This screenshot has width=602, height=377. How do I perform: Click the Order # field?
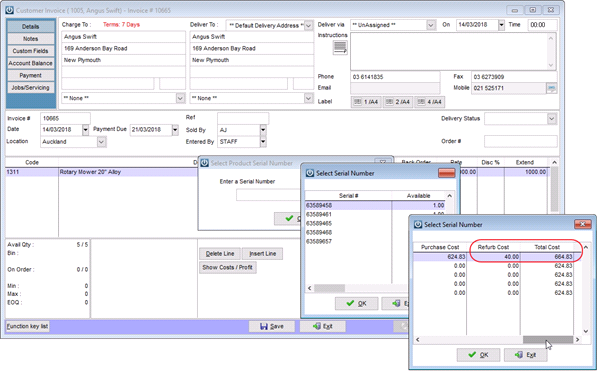click(521, 141)
